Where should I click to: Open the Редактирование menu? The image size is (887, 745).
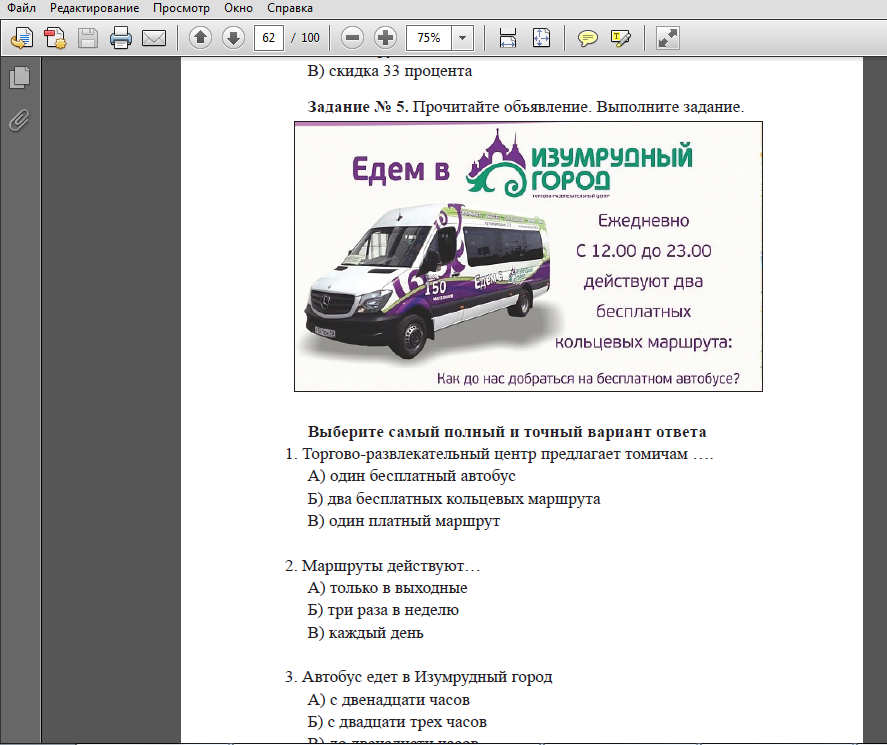click(94, 8)
